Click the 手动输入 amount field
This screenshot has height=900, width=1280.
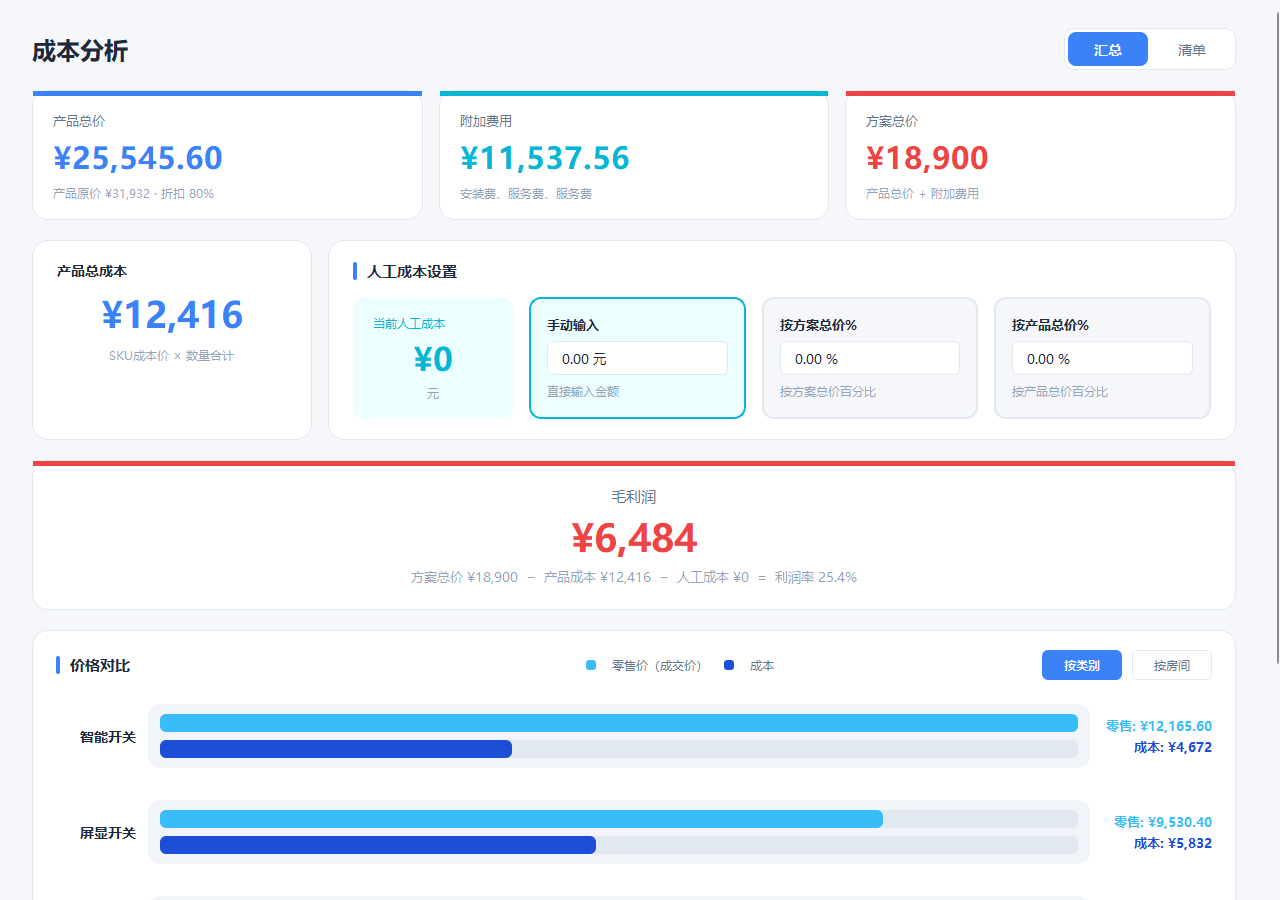click(637, 358)
